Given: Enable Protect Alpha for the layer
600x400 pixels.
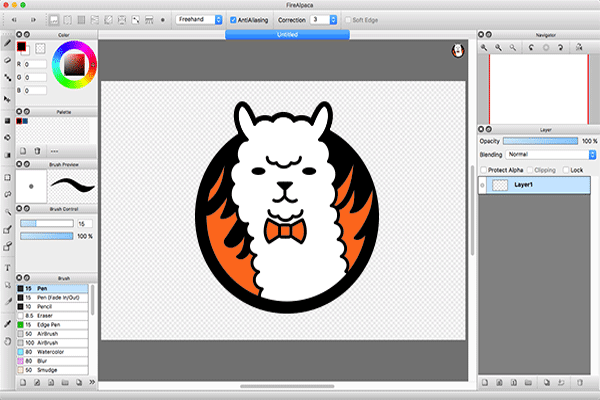Looking at the screenshot, I should pyautogui.click(x=484, y=170).
